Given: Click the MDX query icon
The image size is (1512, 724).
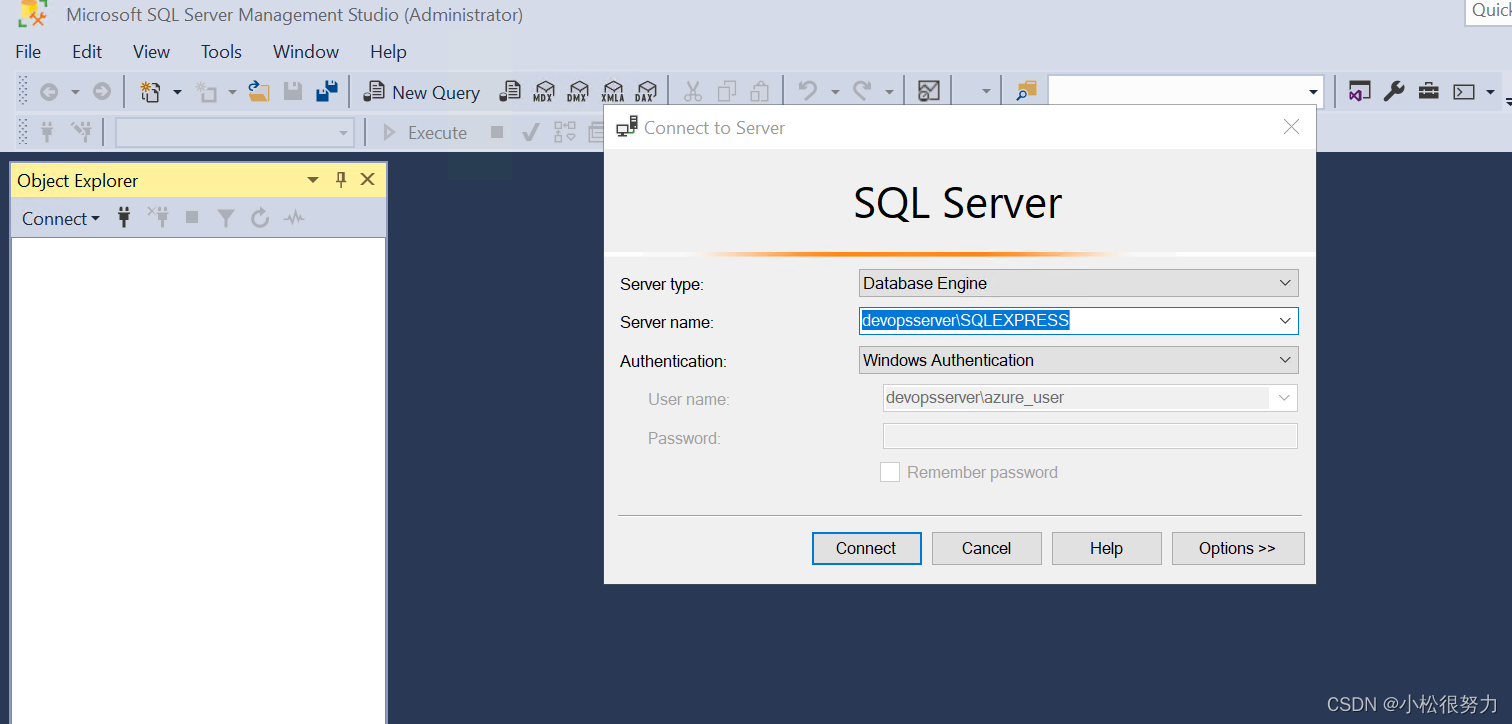Looking at the screenshot, I should click(544, 92).
